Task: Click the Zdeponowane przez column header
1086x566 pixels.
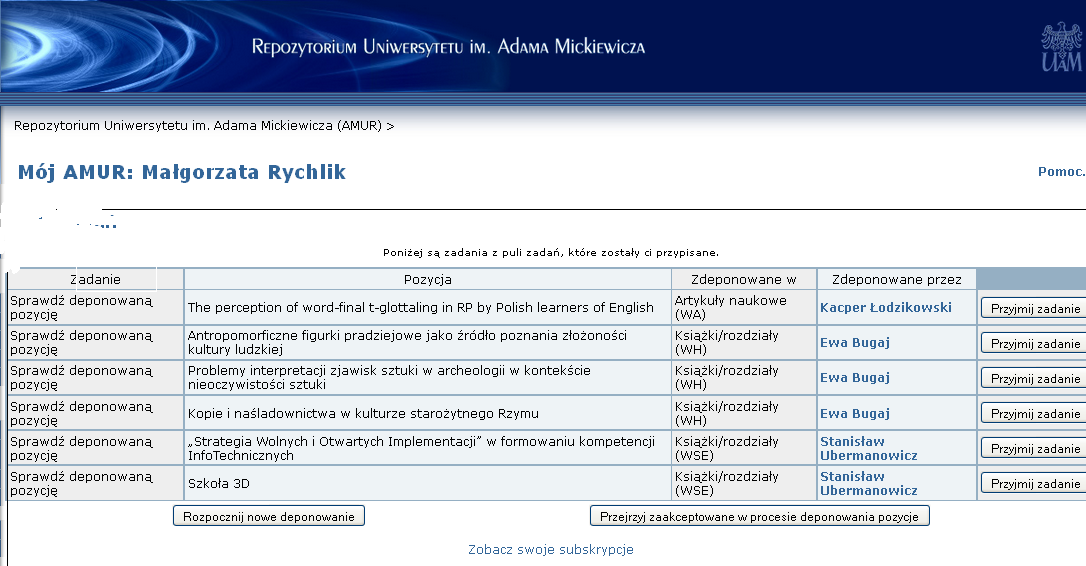Action: tap(897, 279)
